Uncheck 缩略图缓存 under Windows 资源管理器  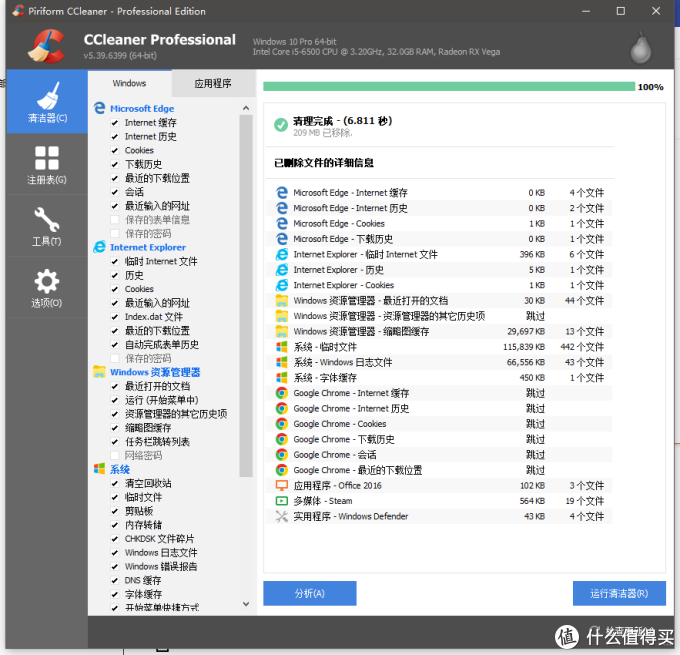(x=114, y=428)
